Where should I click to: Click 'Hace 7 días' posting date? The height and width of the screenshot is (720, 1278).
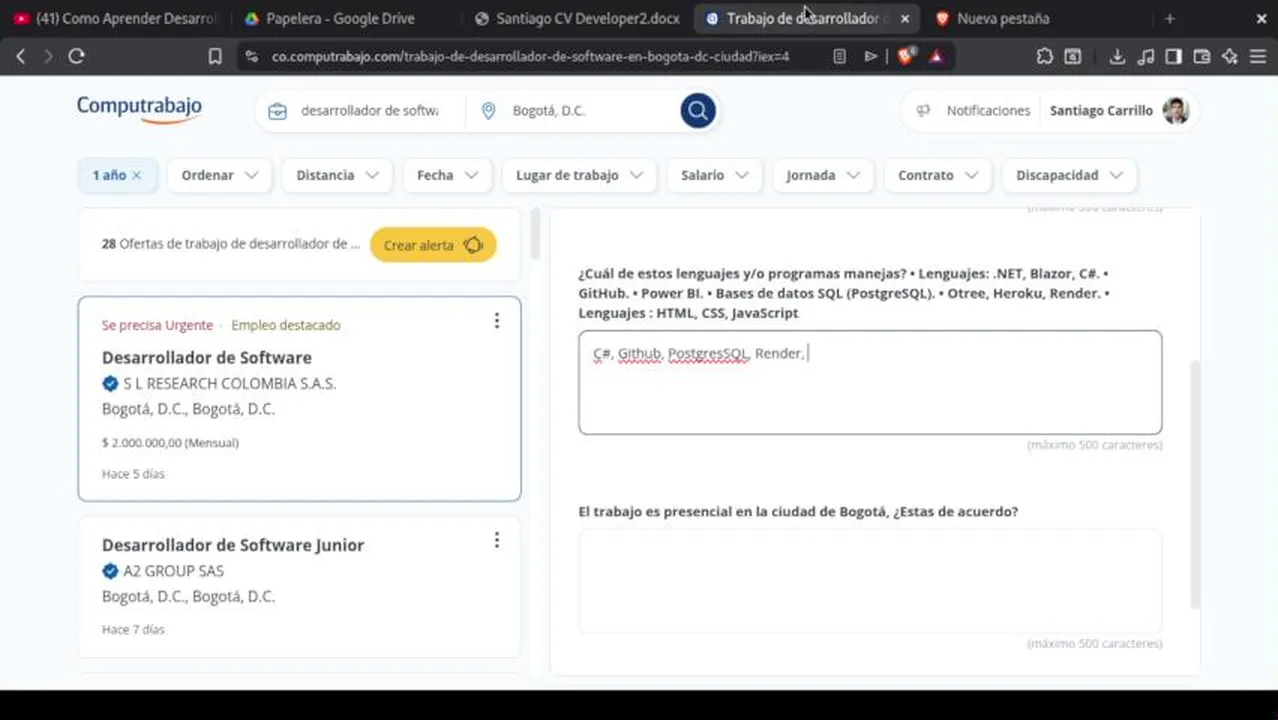pyautogui.click(x=133, y=630)
